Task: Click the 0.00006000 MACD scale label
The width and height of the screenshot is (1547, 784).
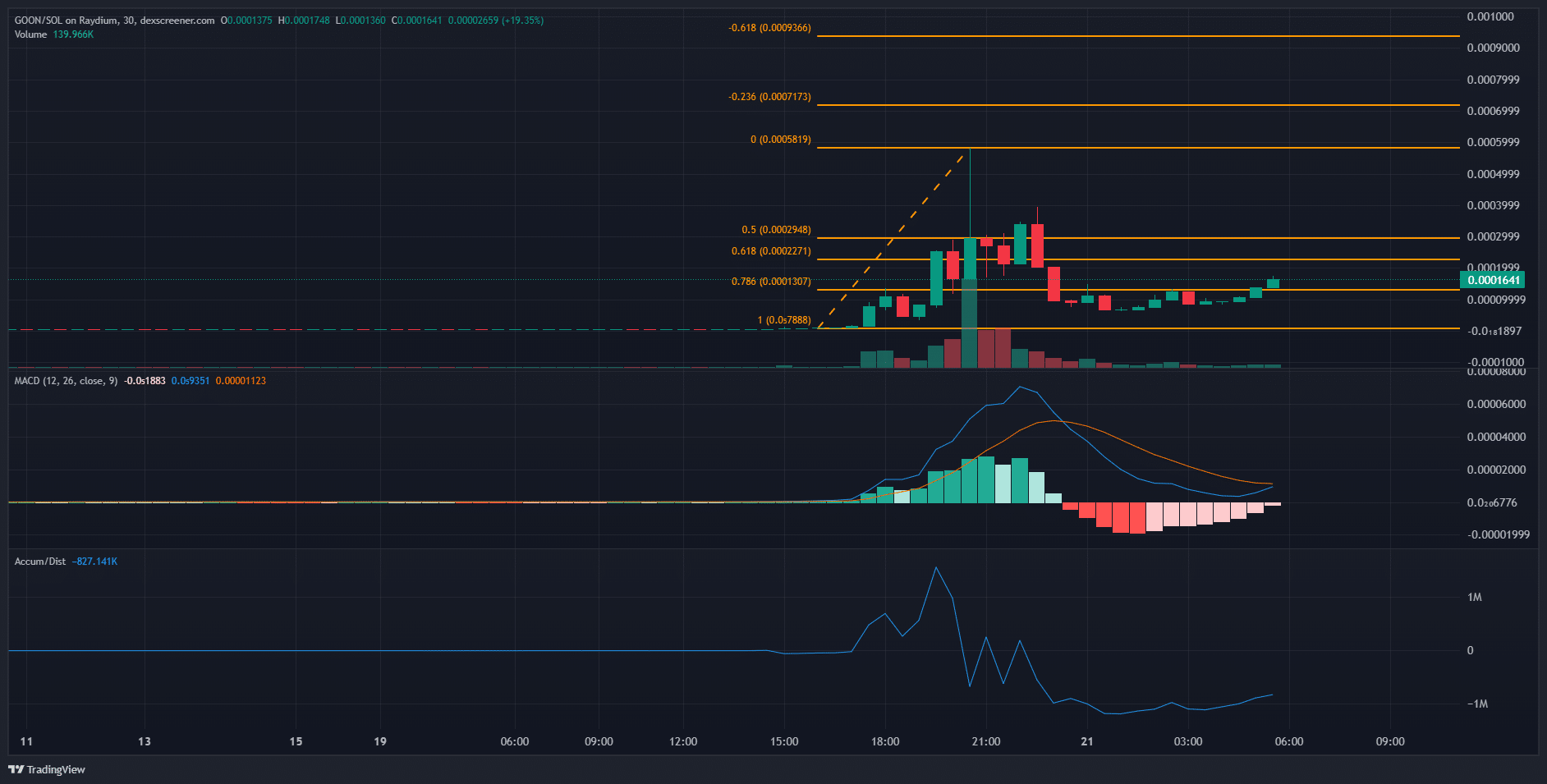Action: 1496,404
